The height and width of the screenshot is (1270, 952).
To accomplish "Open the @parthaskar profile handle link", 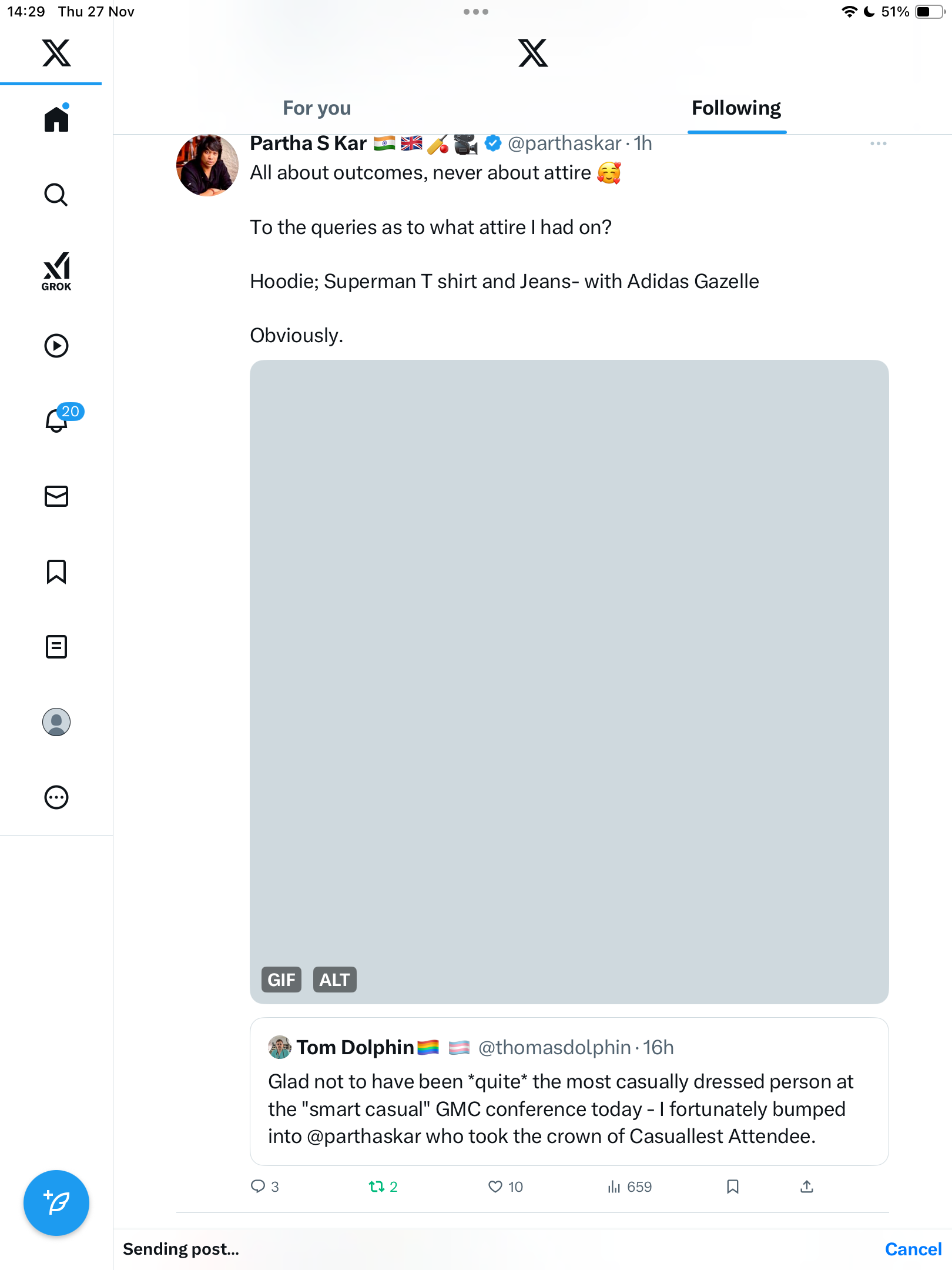I will tap(564, 143).
